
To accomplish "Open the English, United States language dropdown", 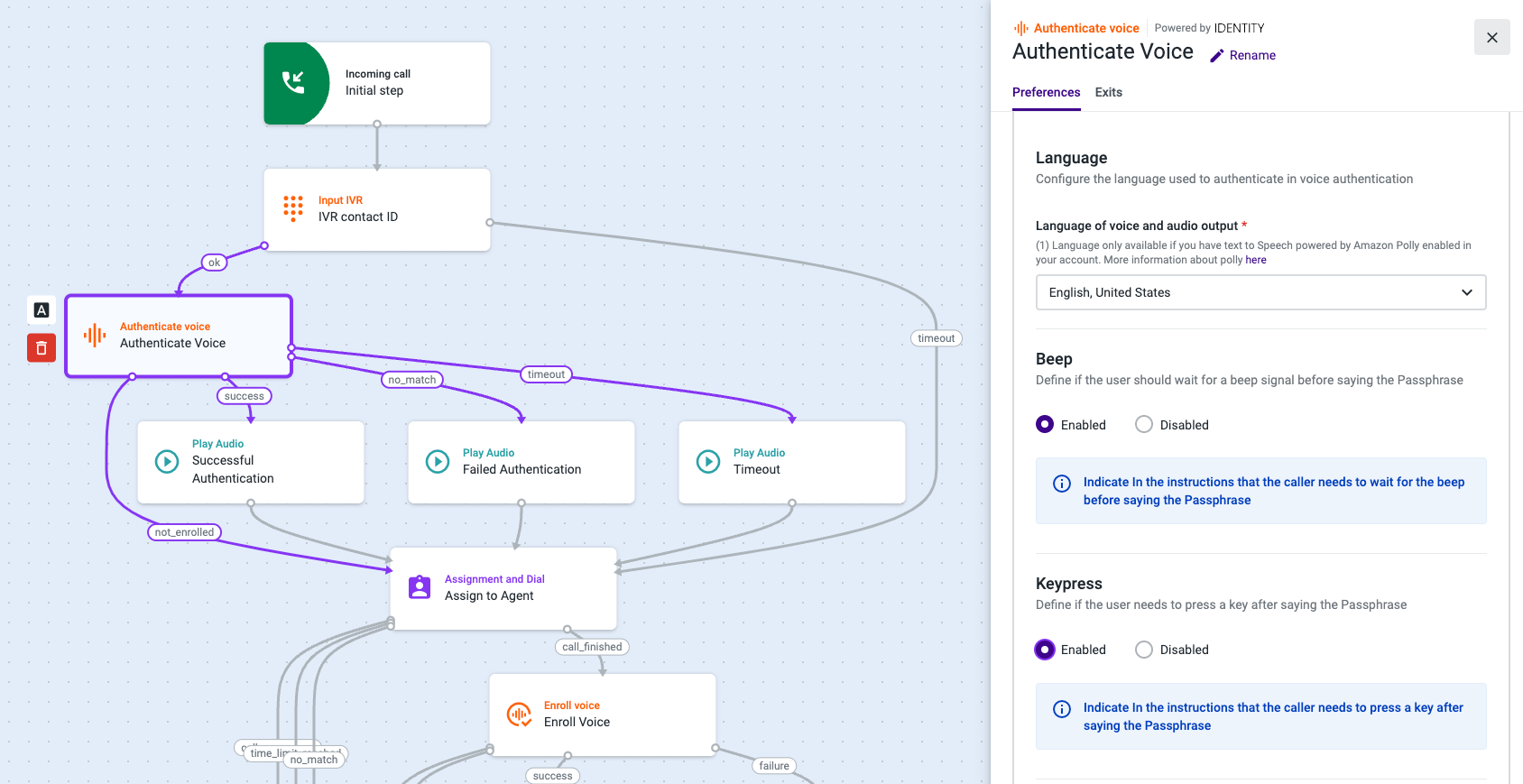I will tap(1260, 292).
